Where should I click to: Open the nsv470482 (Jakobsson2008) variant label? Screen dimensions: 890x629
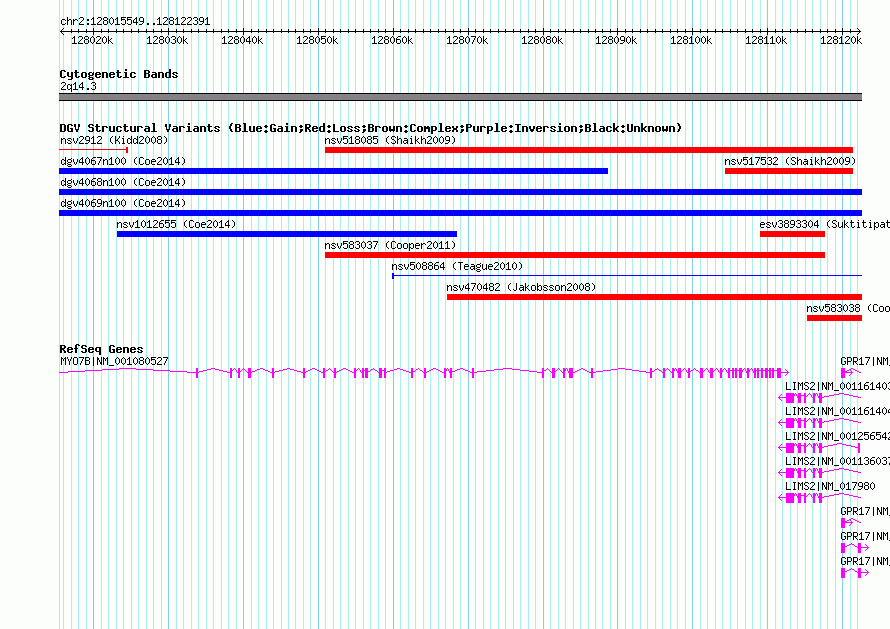pyautogui.click(x=521, y=287)
